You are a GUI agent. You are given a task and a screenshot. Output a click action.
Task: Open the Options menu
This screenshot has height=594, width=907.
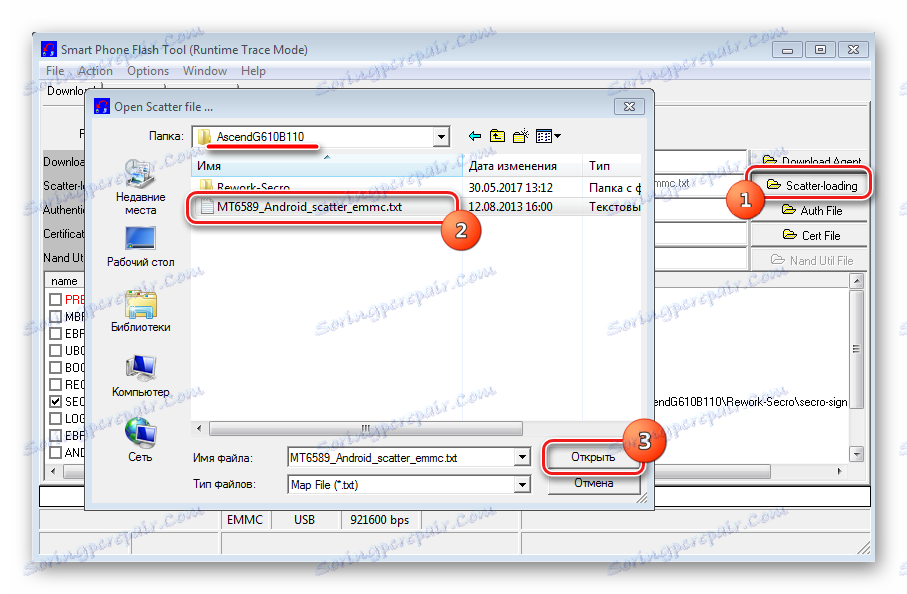pyautogui.click(x=148, y=71)
